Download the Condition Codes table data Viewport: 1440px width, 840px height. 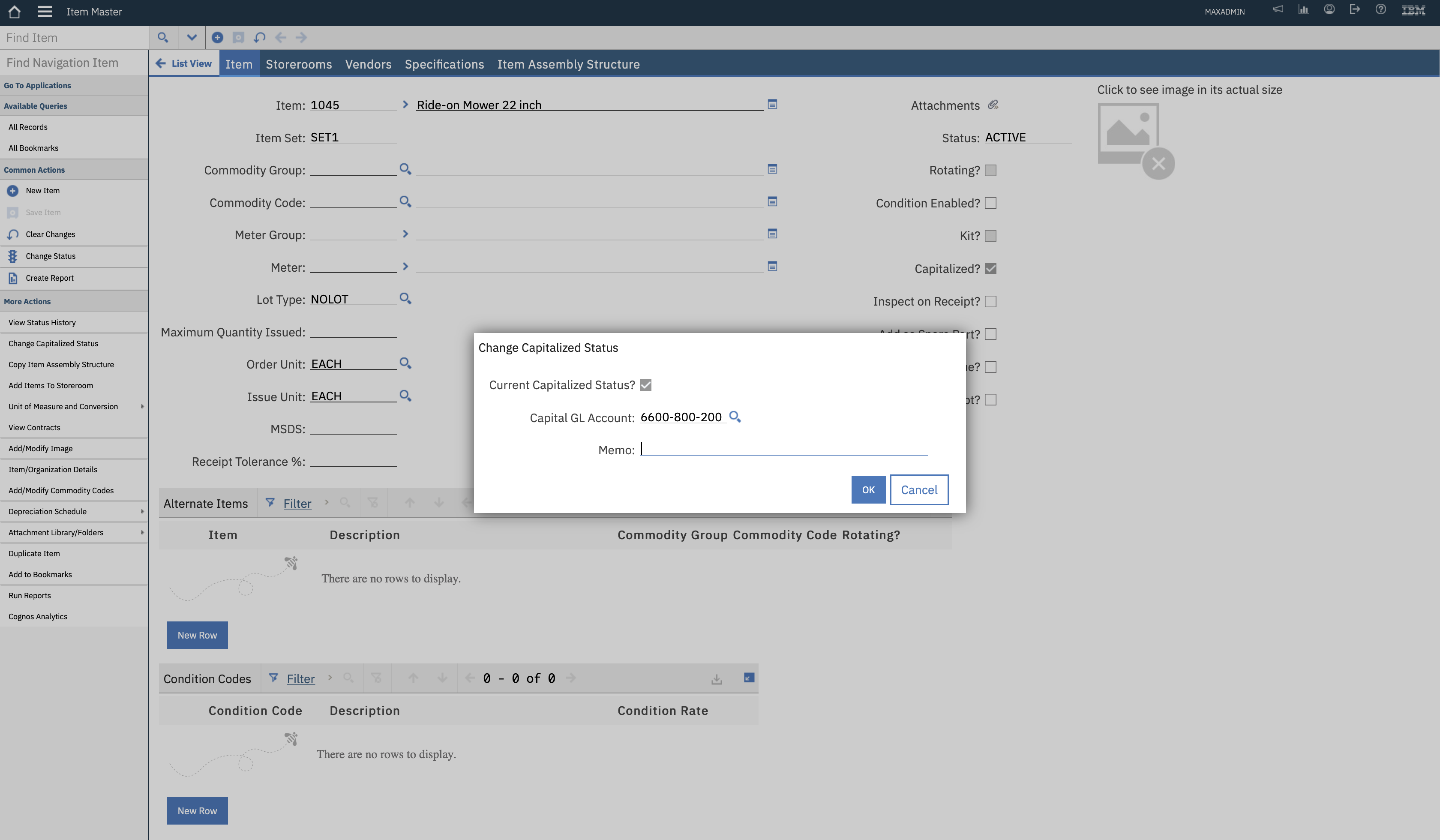pos(717,678)
